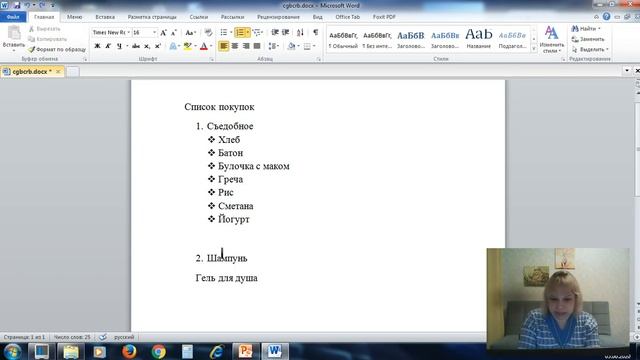The height and width of the screenshot is (360, 640).
Task: Expand the styles gallery
Action: pos(534,49)
